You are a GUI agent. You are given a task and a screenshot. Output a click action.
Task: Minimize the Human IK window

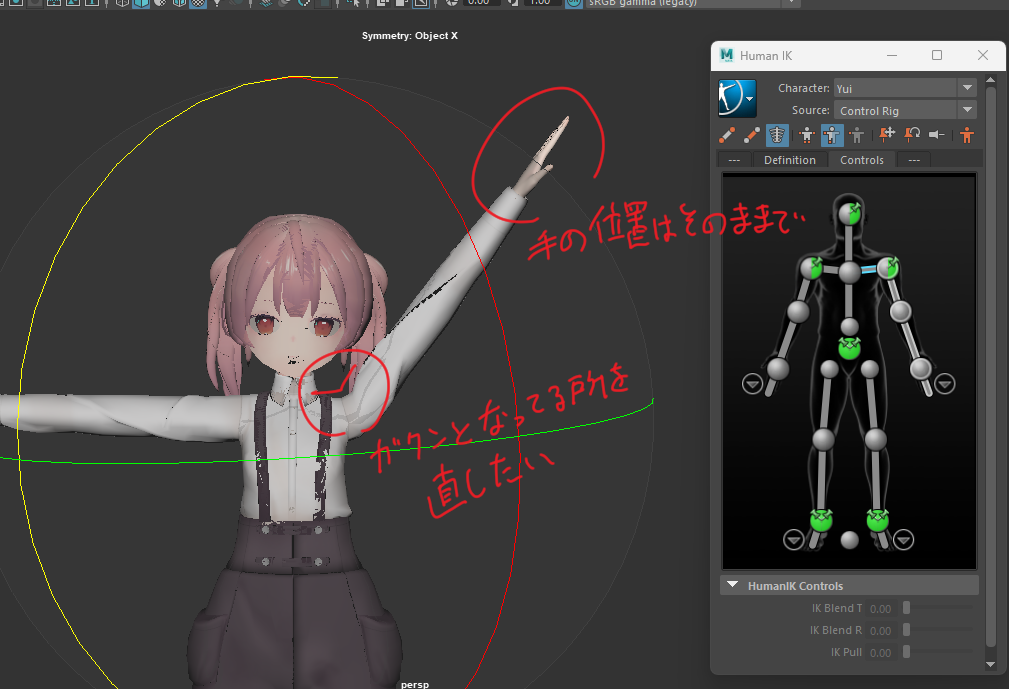tap(892, 55)
